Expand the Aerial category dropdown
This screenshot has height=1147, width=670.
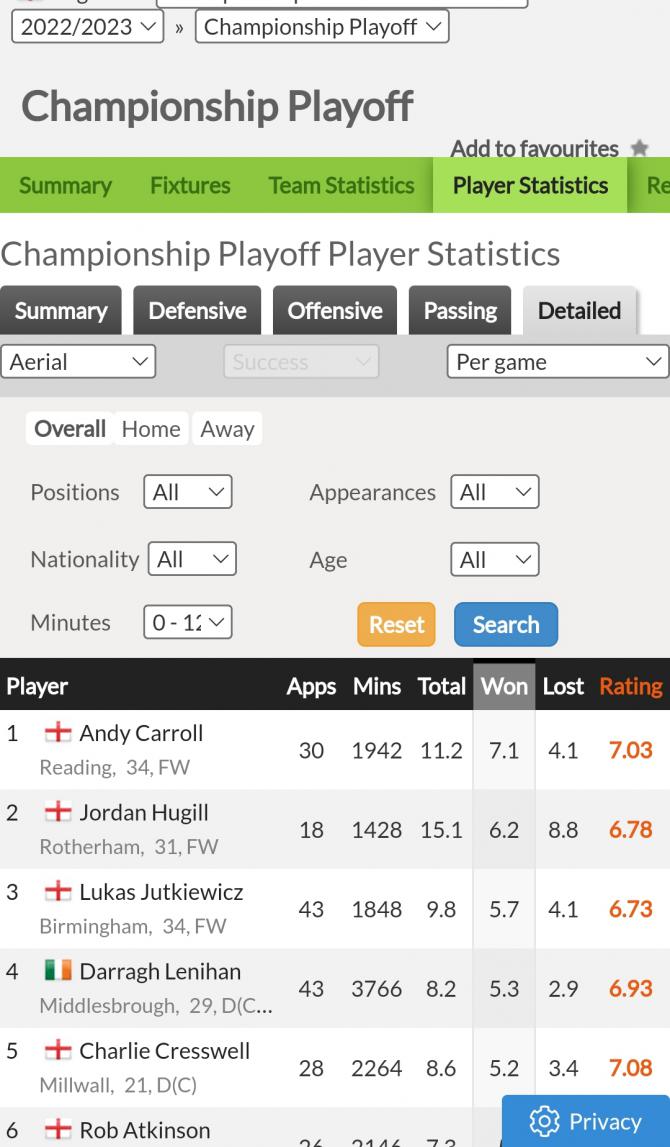coord(78,361)
